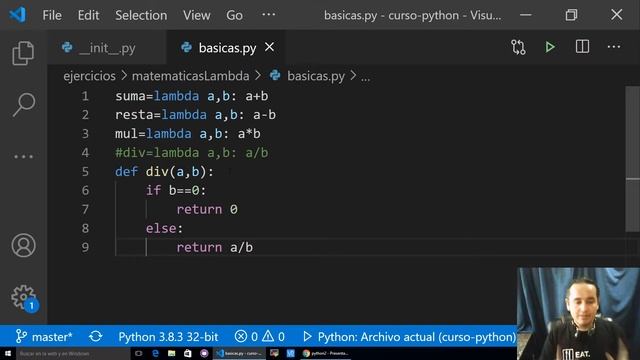640x360 pixels.
Task: Synchronize changes with the sync icon
Action: click(x=96, y=337)
